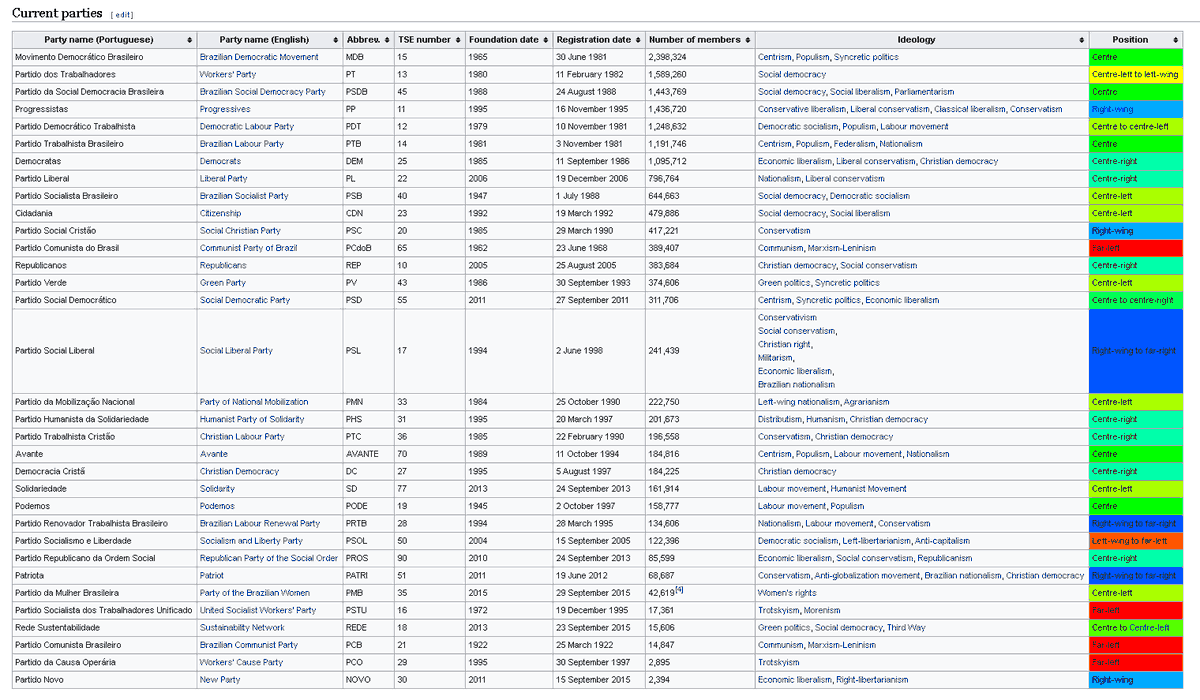Screen dimensions: 1200x700
Task: Open the Democratic Labour Party link
Action: (x=247, y=126)
